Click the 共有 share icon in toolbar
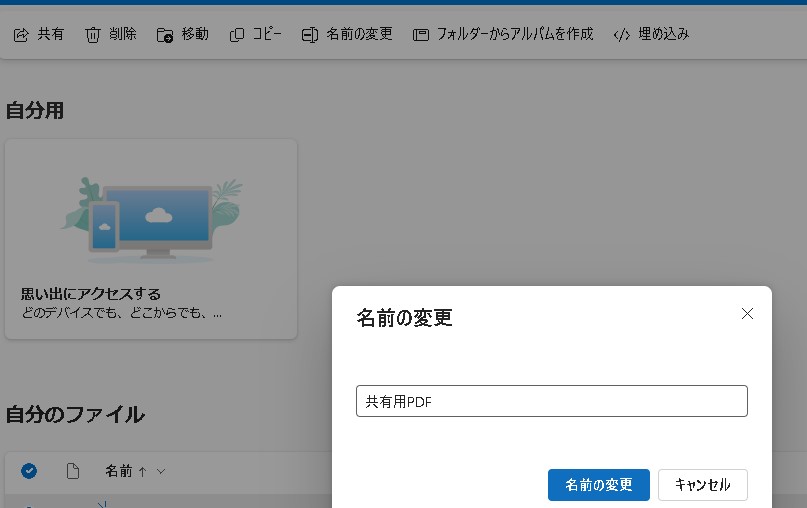The image size is (807, 508). point(21,35)
